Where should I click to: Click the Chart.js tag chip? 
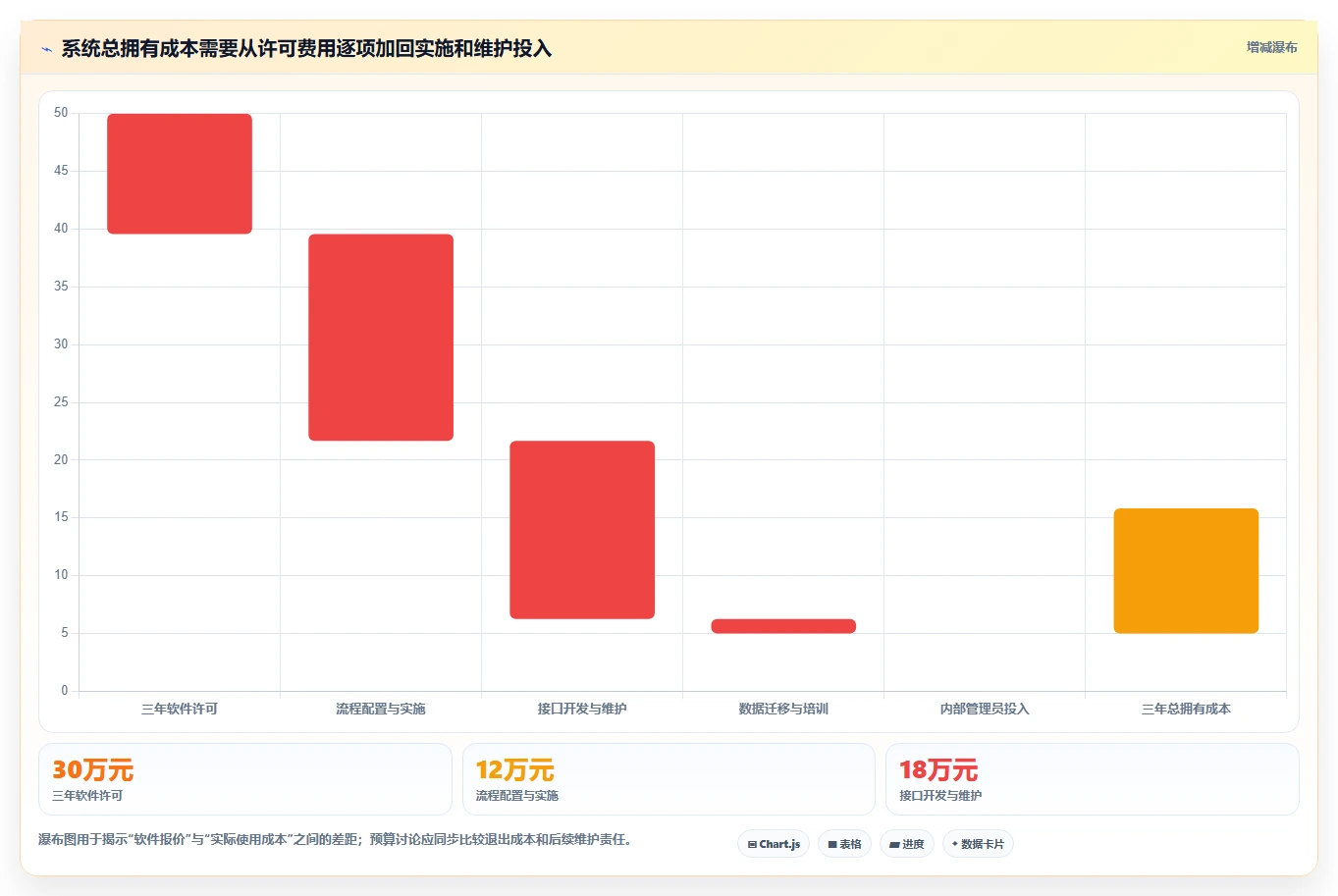(x=774, y=844)
